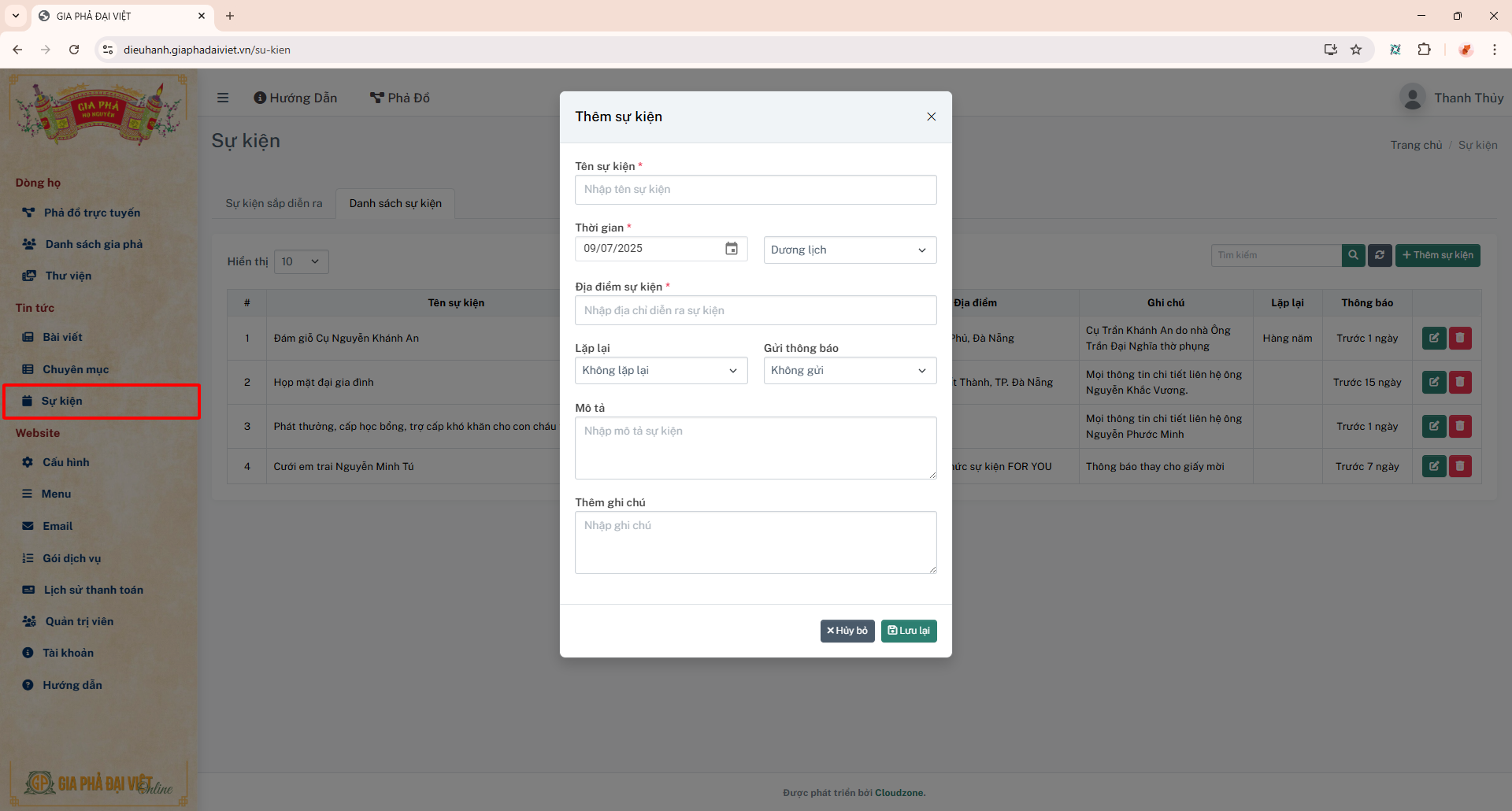Viewport: 1512px width, 811px height.
Task: Click the Mô tả textarea
Action: (755, 447)
